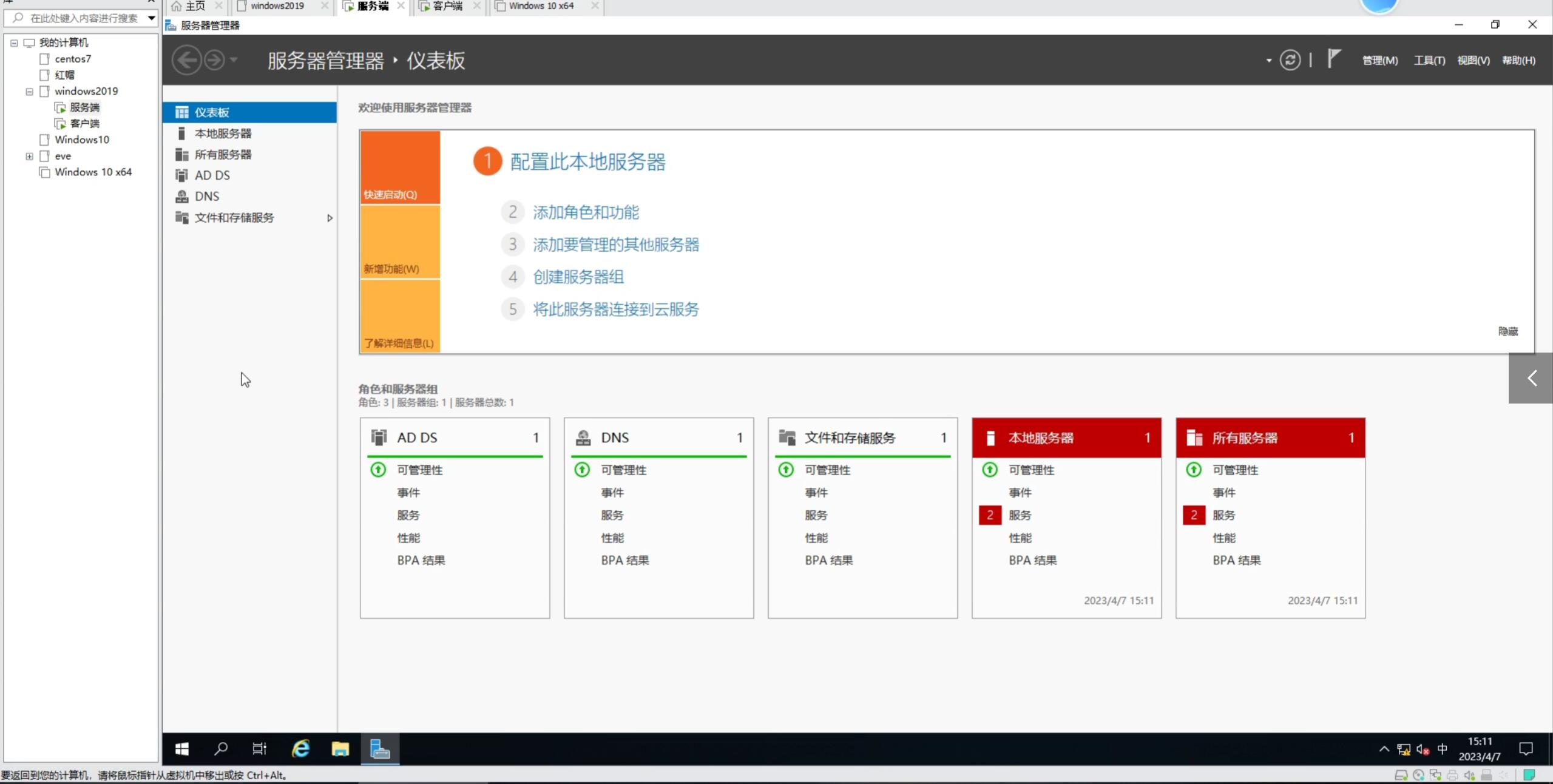
Task: Click the back navigation arrow
Action: (x=186, y=60)
